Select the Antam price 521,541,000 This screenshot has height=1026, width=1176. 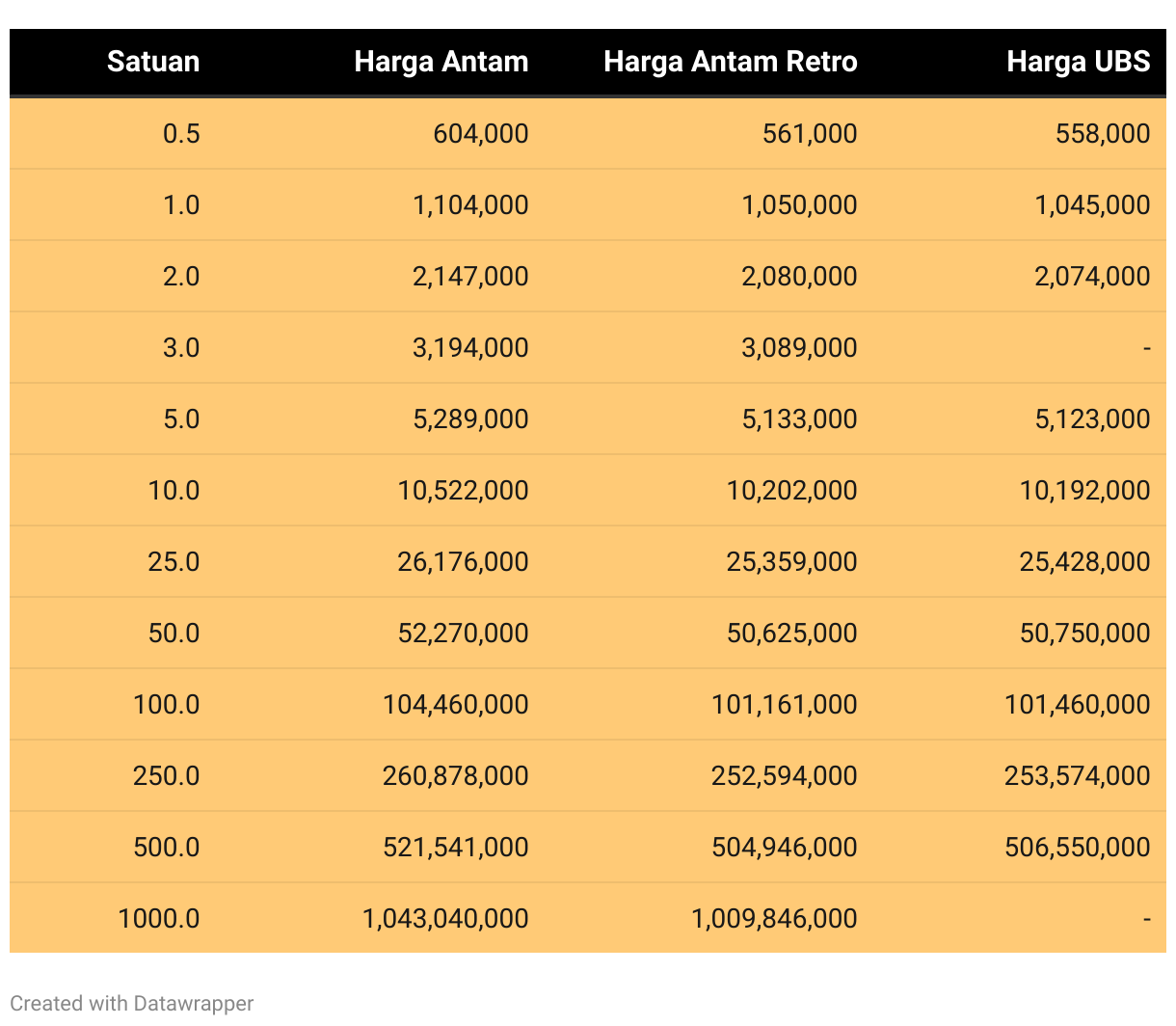coord(455,847)
